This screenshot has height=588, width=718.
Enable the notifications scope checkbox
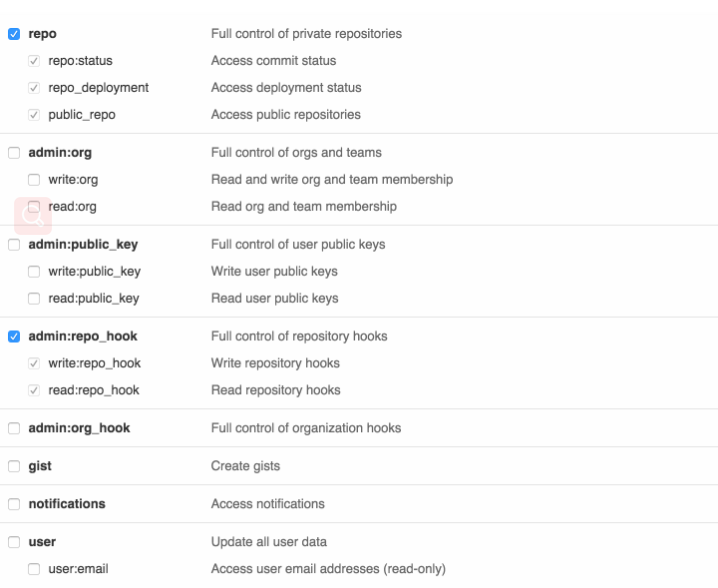click(x=13, y=505)
